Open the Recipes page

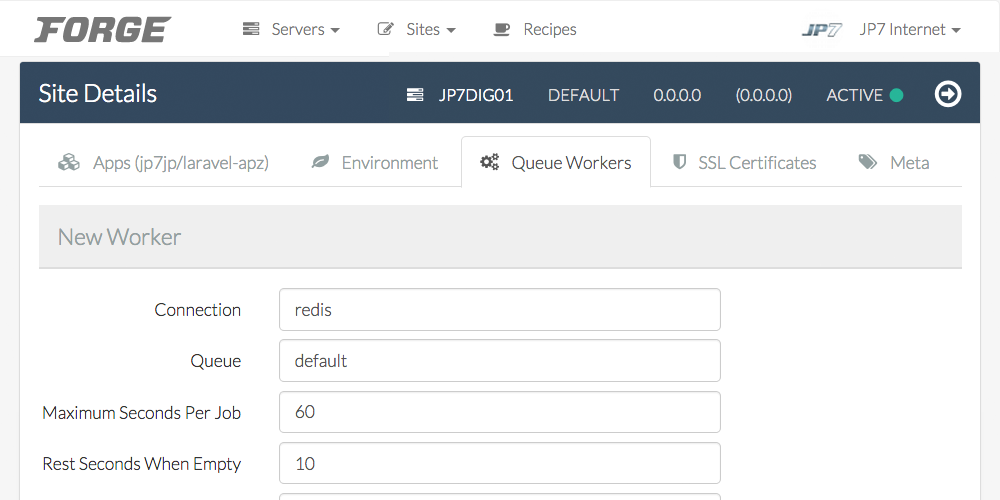coord(550,29)
